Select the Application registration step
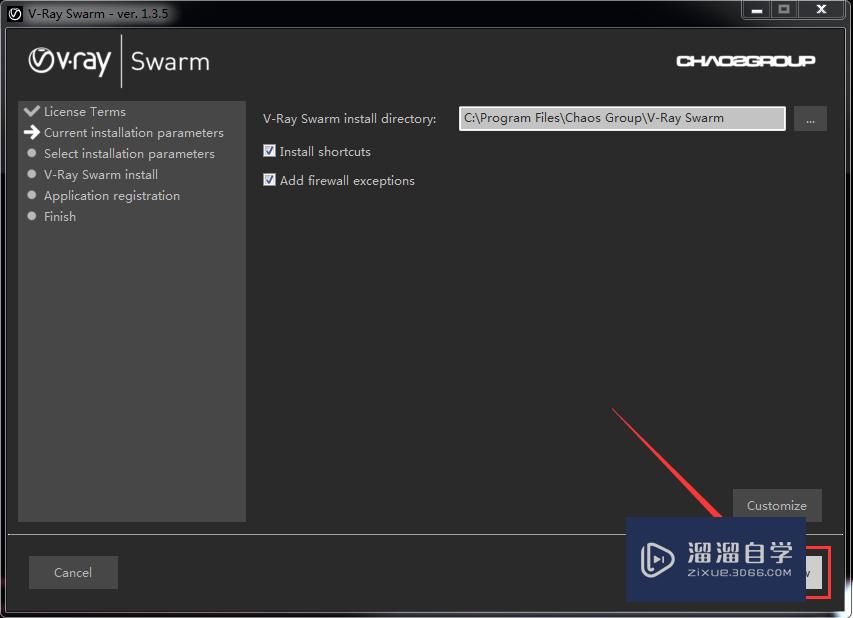 click(x=112, y=195)
